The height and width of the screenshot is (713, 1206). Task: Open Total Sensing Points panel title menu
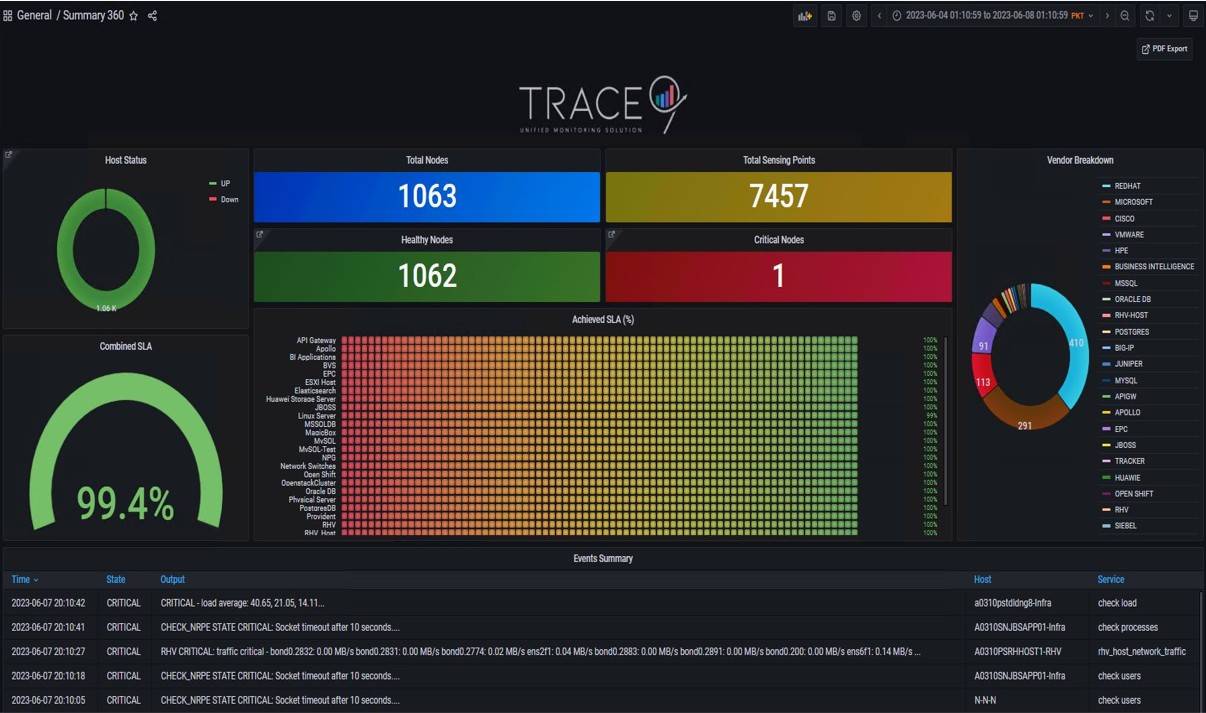point(779,160)
